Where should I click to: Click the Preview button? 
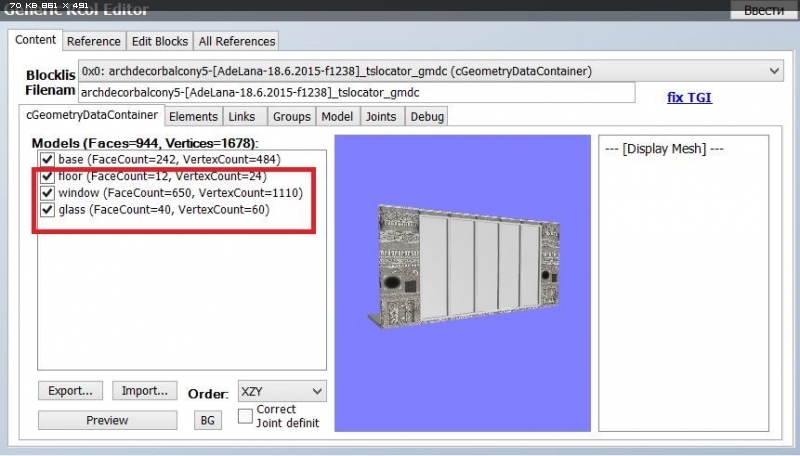pyautogui.click(x=107, y=420)
